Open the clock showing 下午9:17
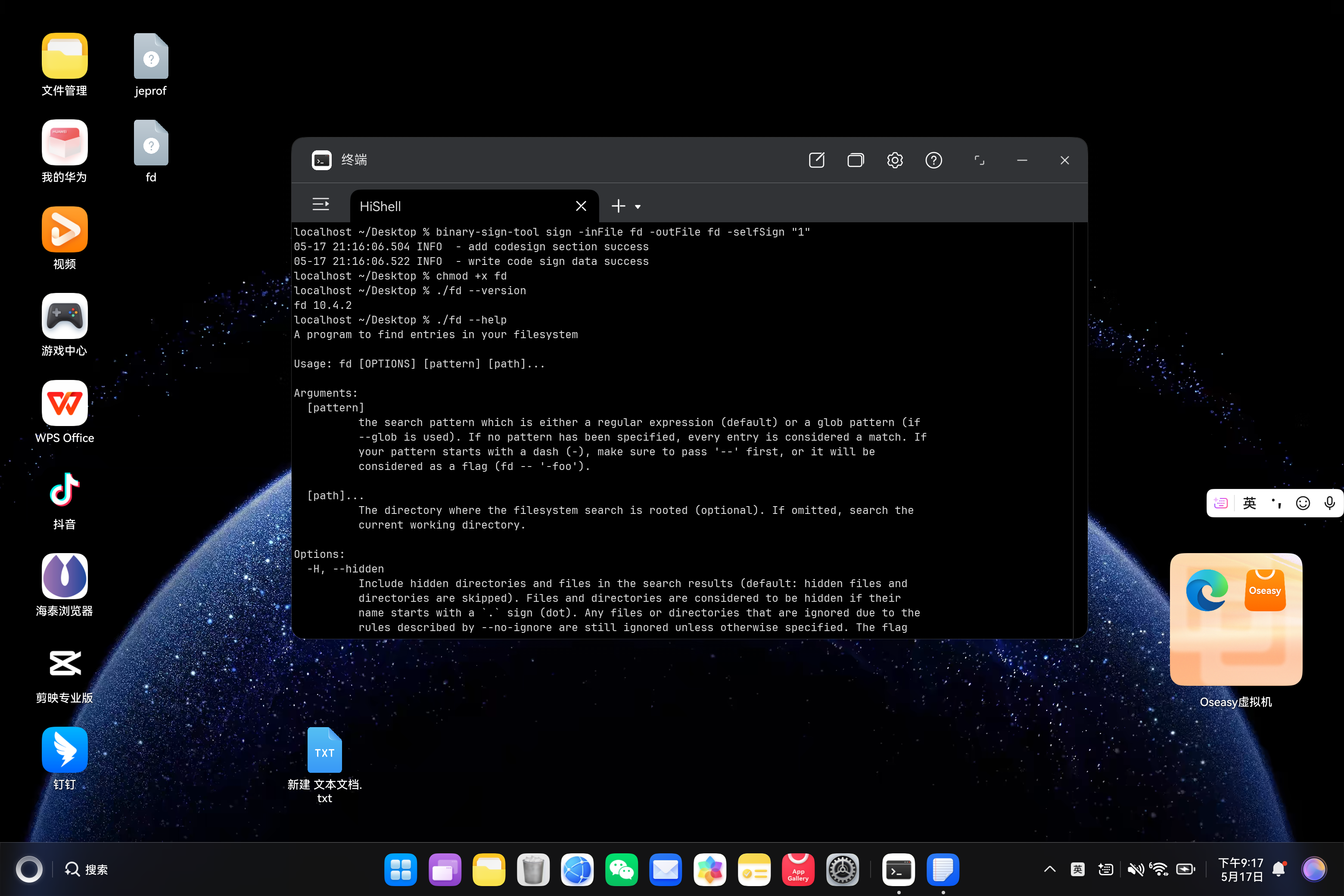This screenshot has height=896, width=1344. pyautogui.click(x=1241, y=870)
